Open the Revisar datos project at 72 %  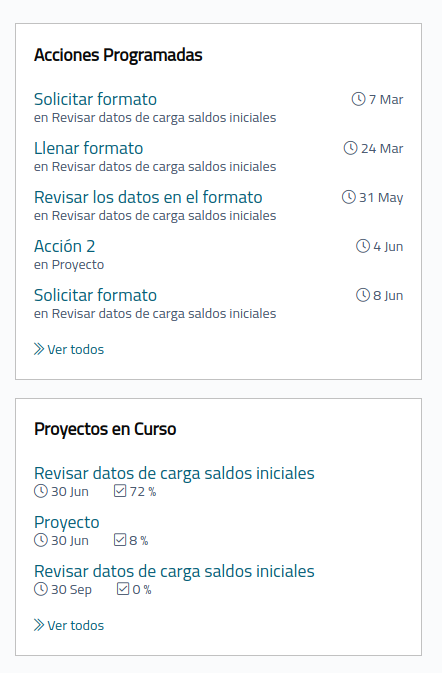[174, 473]
